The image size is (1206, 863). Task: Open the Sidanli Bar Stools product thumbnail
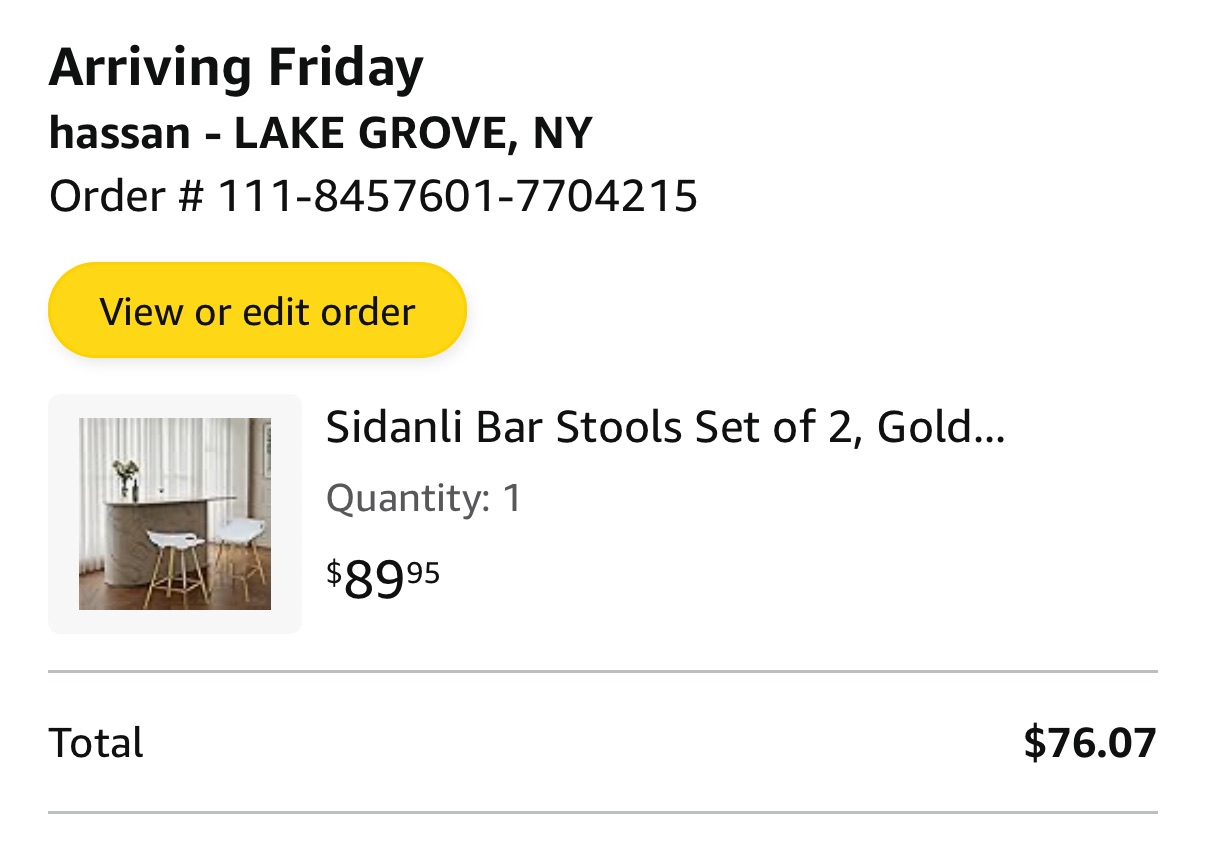coord(175,513)
